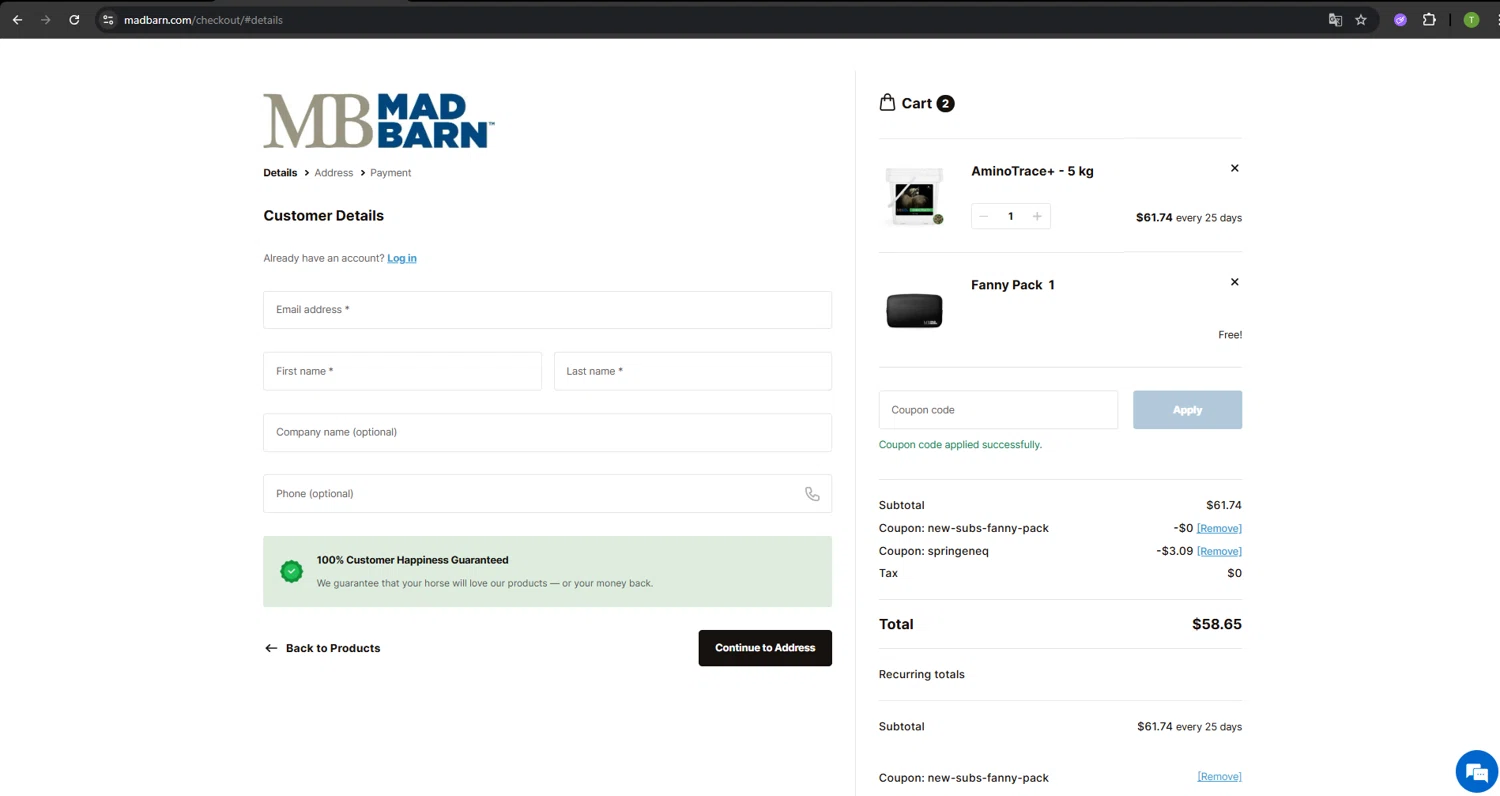Click Continue to Address button
The image size is (1500, 796).
(x=765, y=648)
